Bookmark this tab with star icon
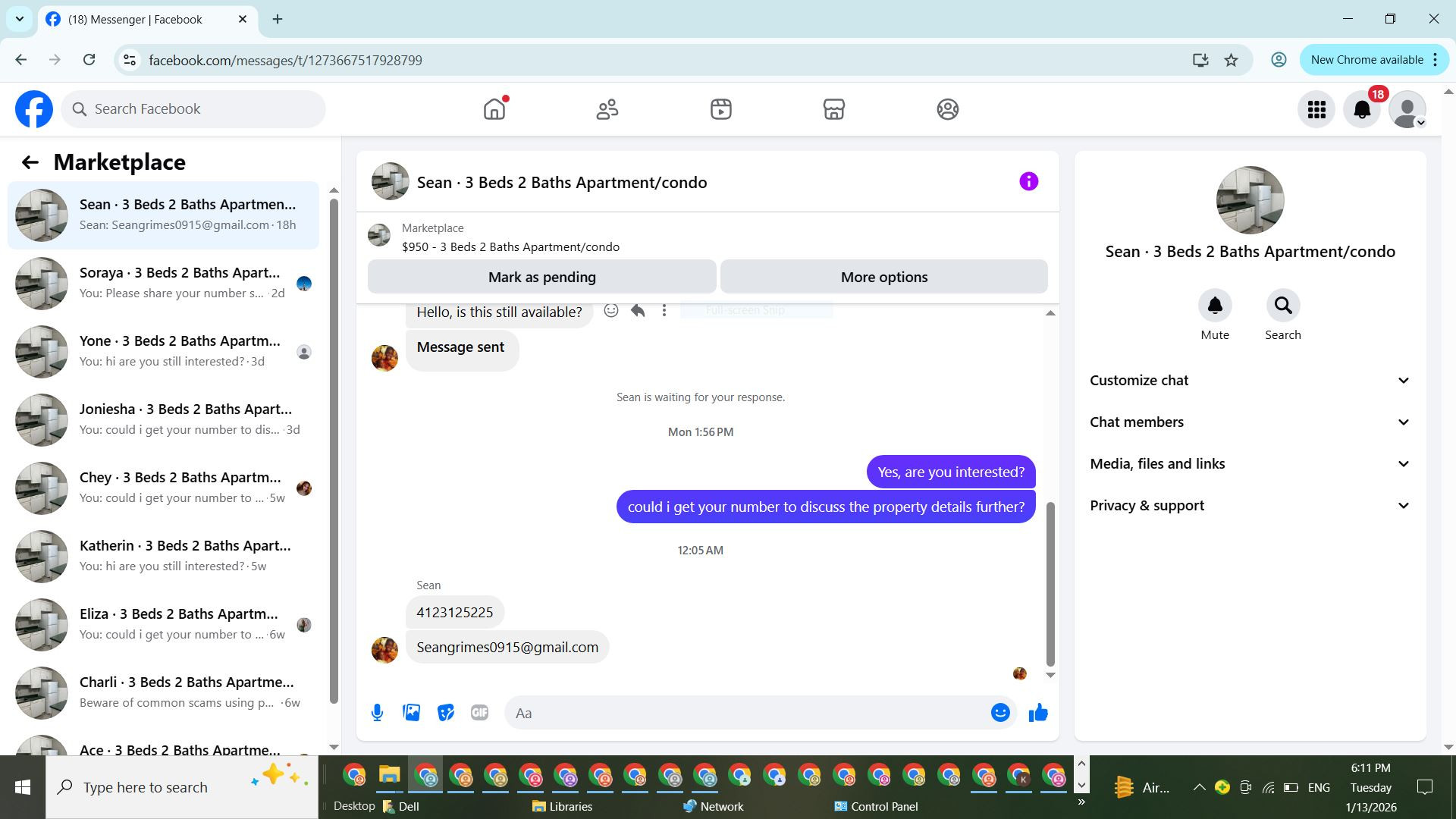This screenshot has width=1456, height=819. 1231,60
